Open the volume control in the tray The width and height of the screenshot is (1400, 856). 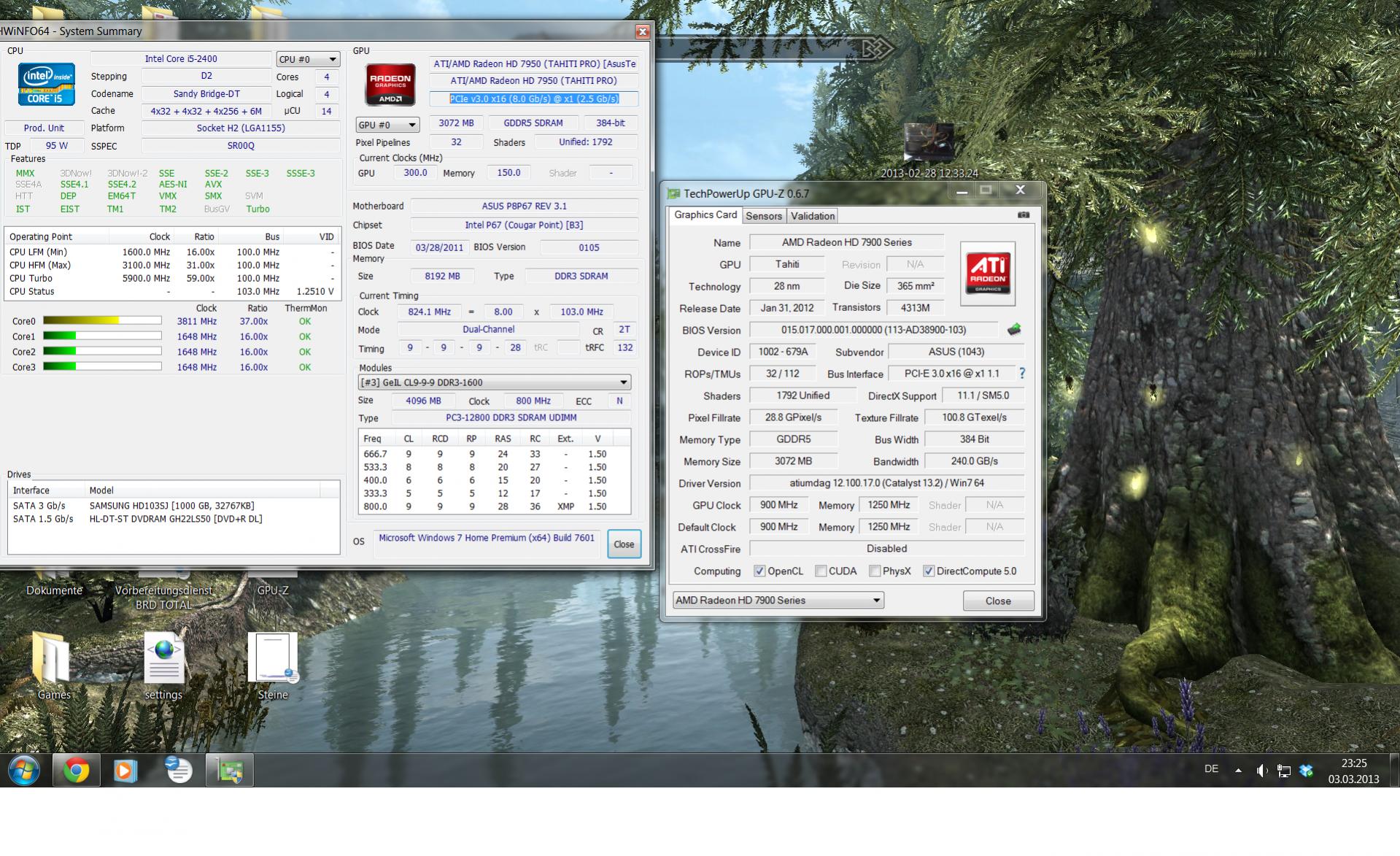(1262, 771)
